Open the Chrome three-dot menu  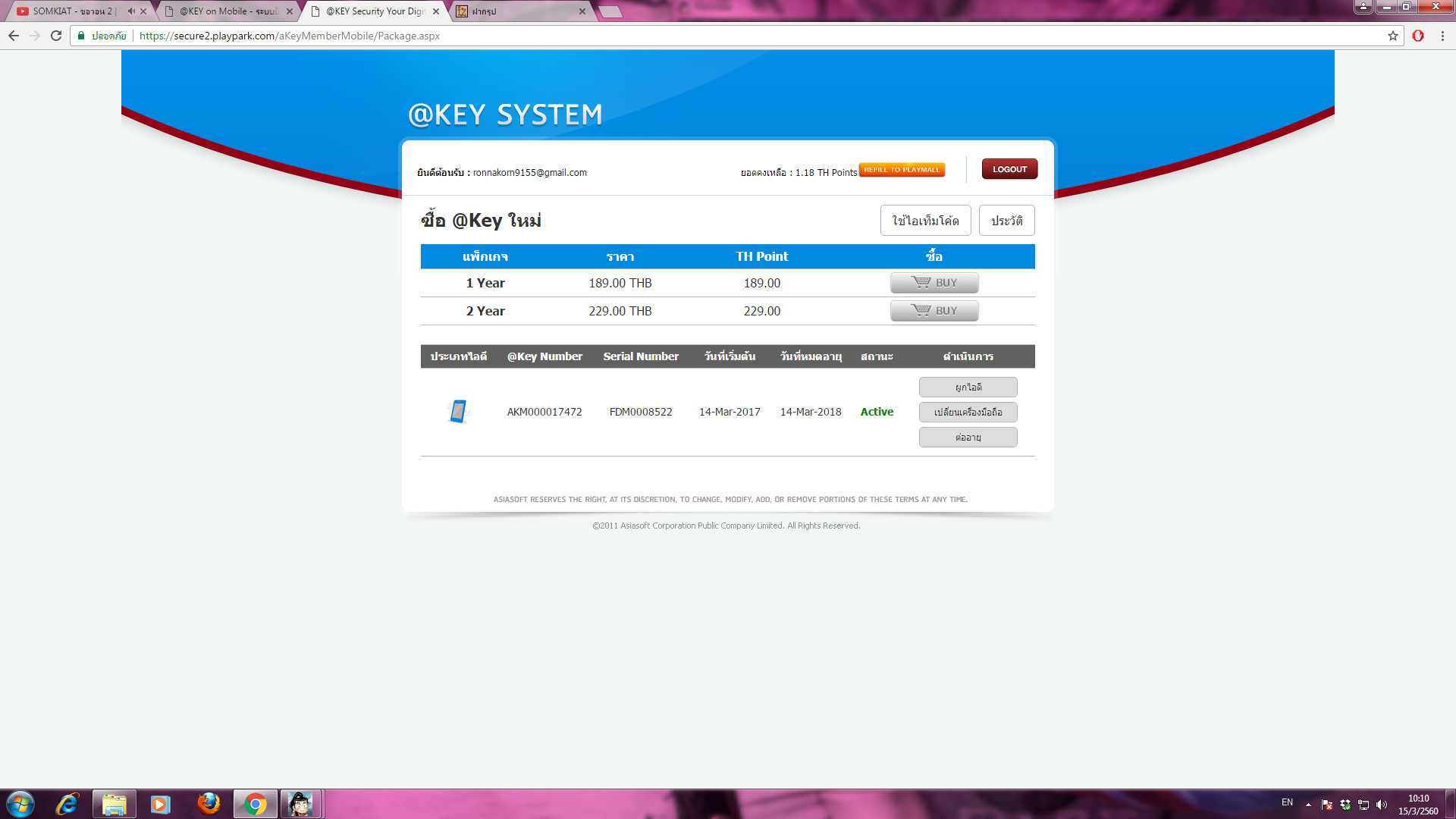click(1442, 36)
